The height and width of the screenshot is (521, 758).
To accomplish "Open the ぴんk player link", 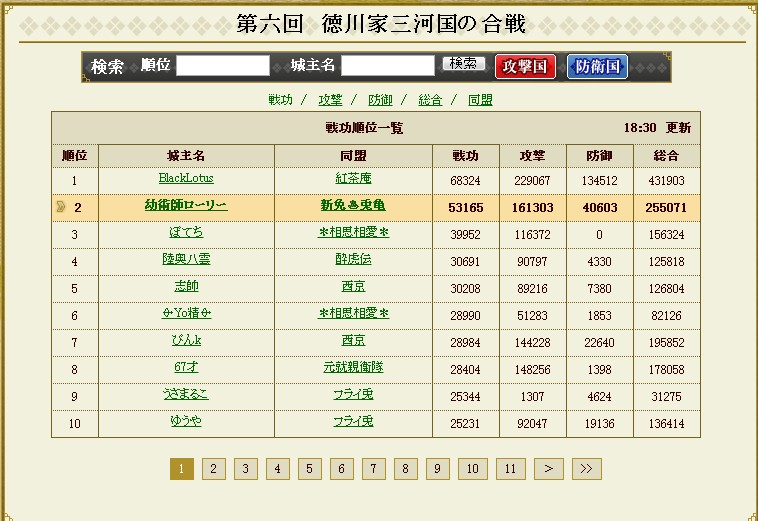I will pos(186,340).
